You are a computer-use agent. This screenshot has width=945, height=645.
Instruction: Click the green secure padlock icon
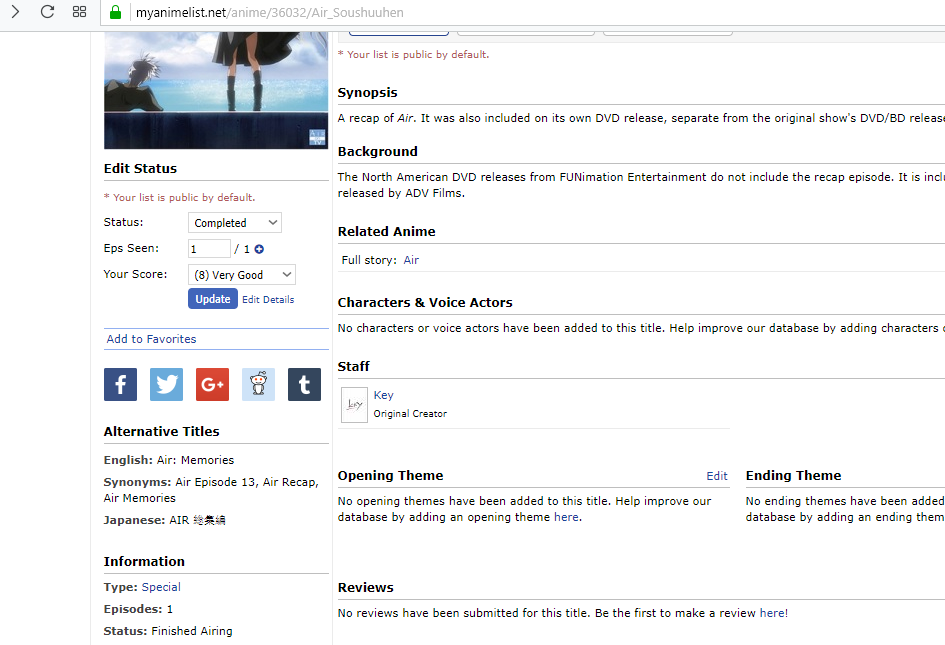click(116, 12)
